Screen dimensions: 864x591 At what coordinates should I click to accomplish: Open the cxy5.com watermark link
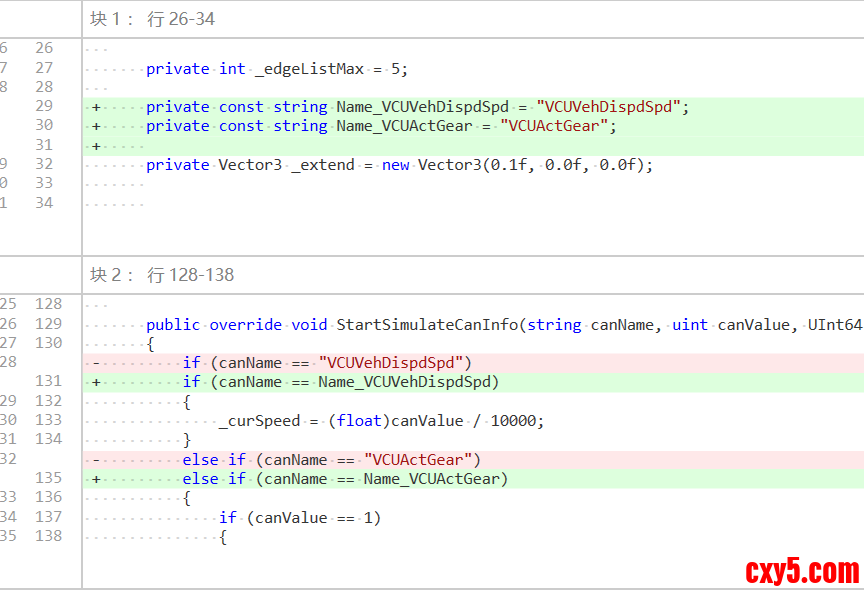click(x=801, y=571)
